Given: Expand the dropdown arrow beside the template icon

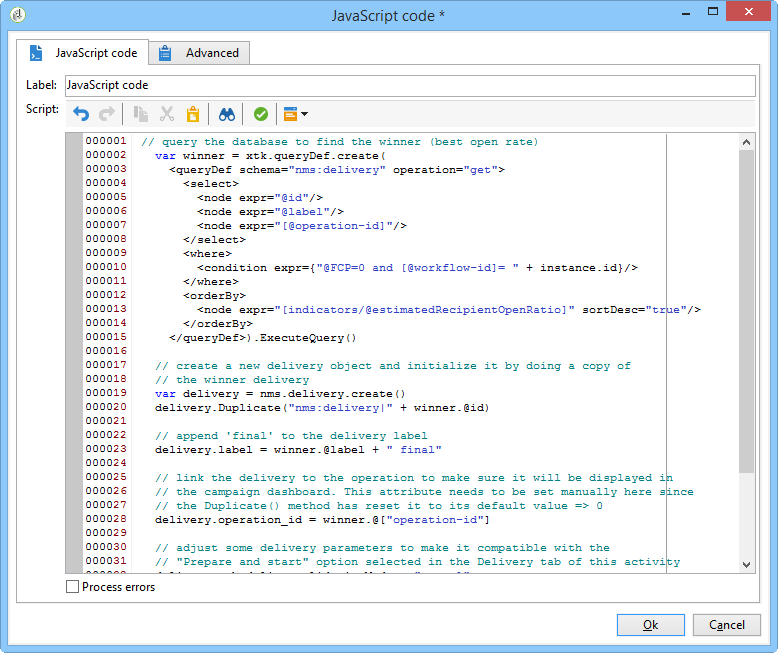Looking at the screenshot, I should (x=304, y=115).
